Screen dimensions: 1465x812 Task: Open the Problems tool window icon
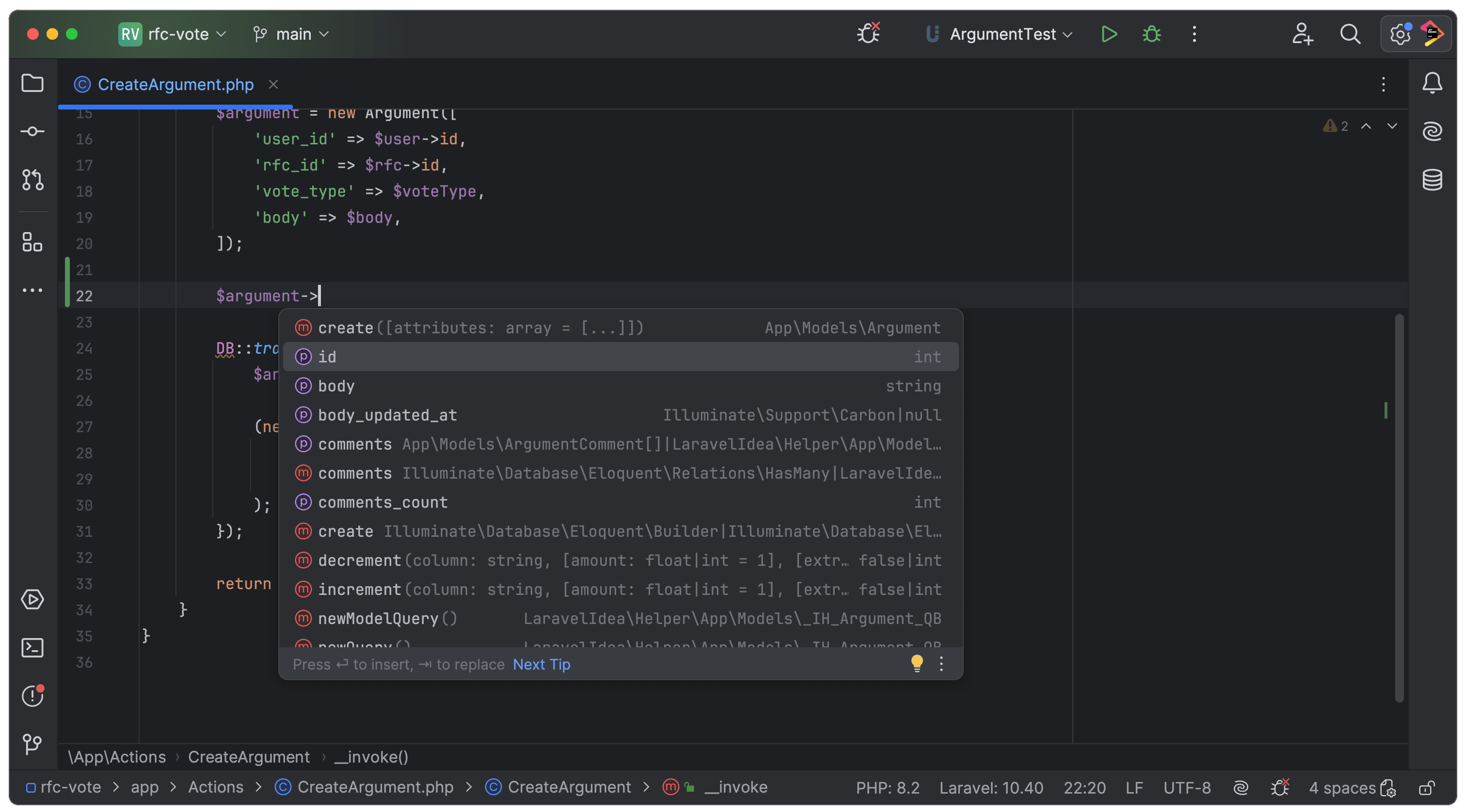[x=32, y=696]
